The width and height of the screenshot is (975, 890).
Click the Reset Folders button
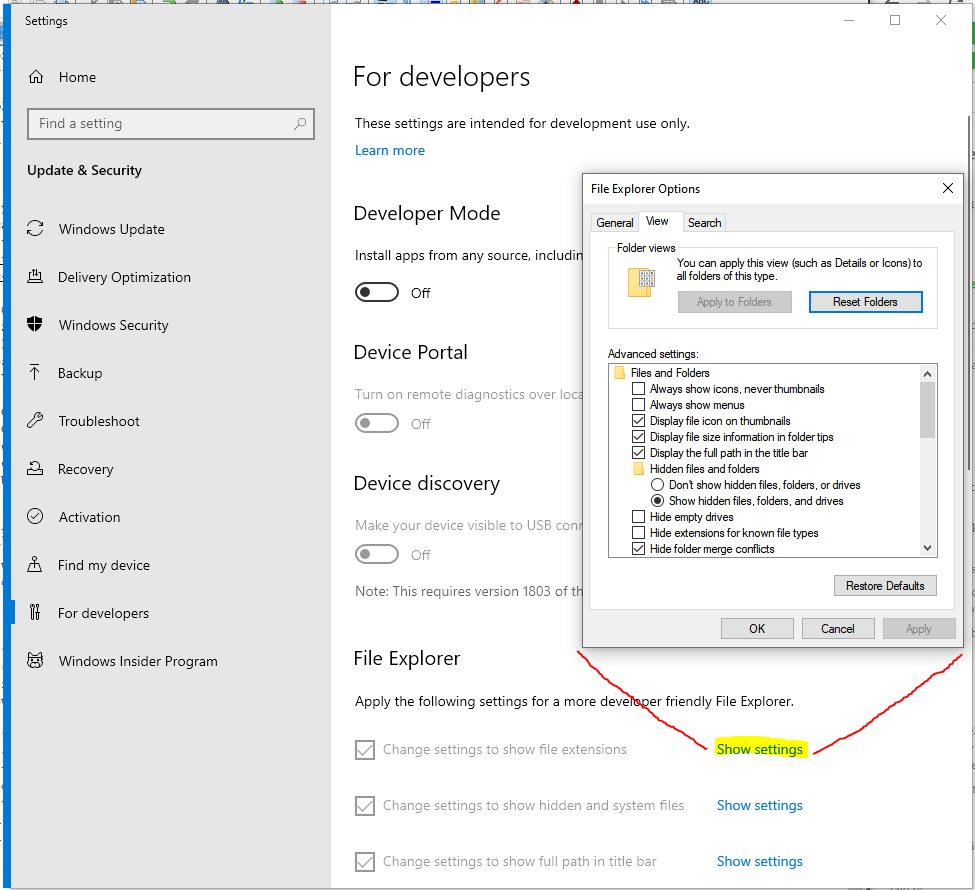pyautogui.click(x=865, y=302)
